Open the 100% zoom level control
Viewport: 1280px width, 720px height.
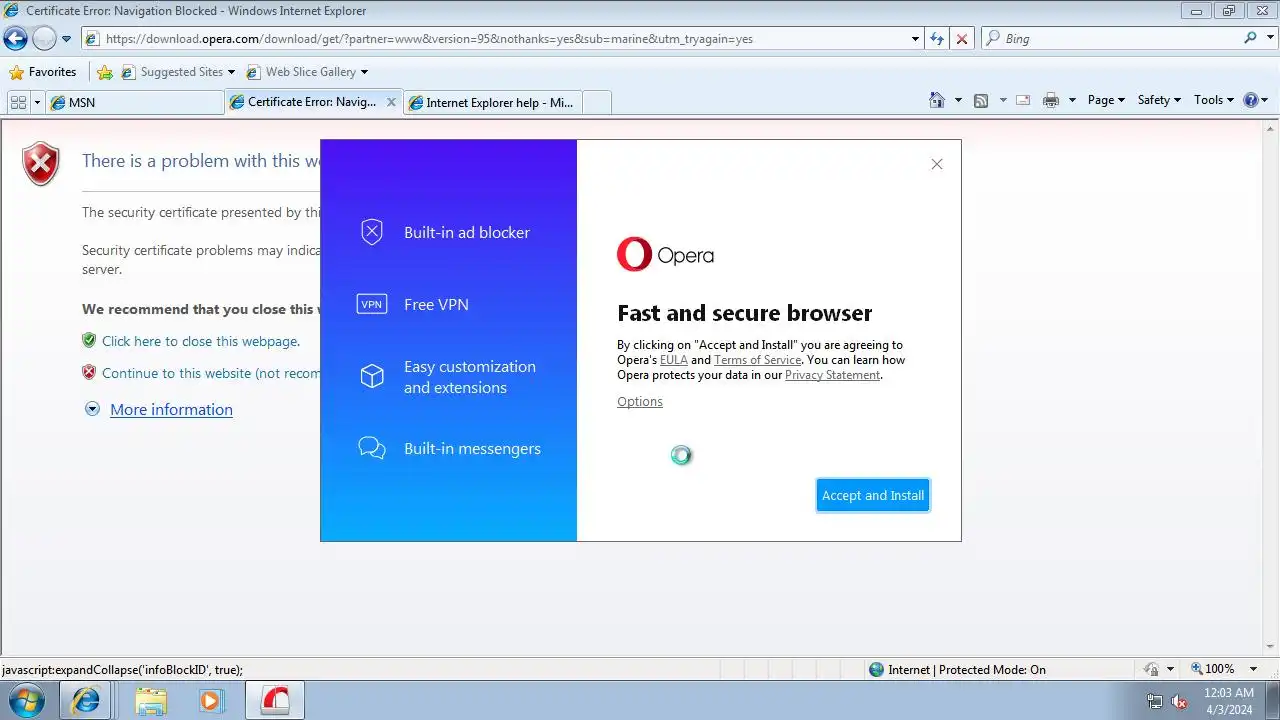coord(1213,669)
